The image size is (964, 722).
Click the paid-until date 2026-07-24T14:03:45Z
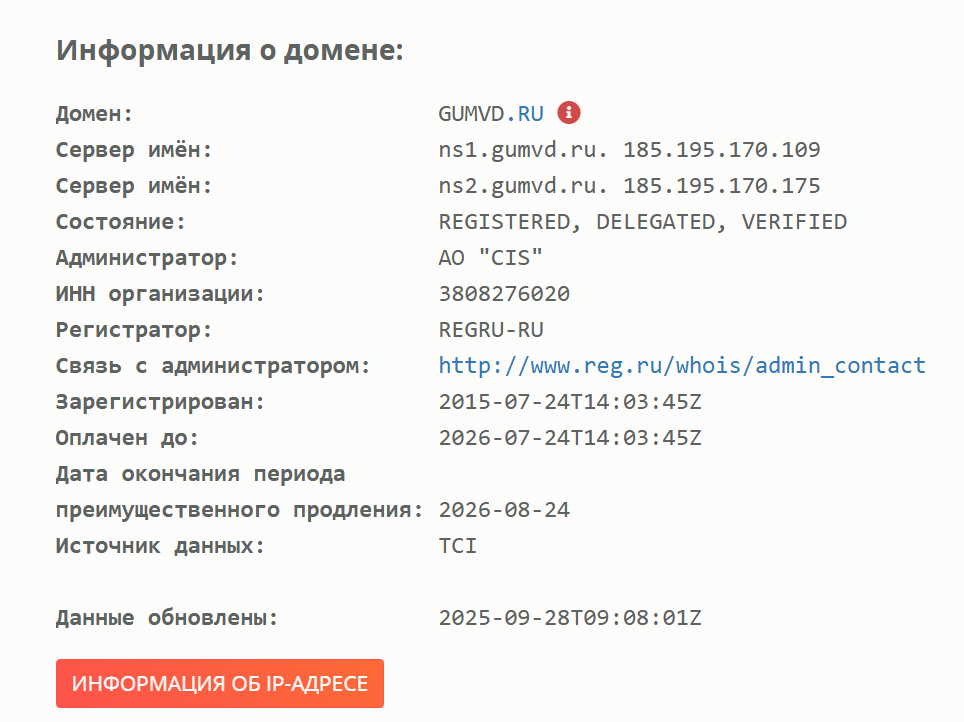(x=570, y=438)
